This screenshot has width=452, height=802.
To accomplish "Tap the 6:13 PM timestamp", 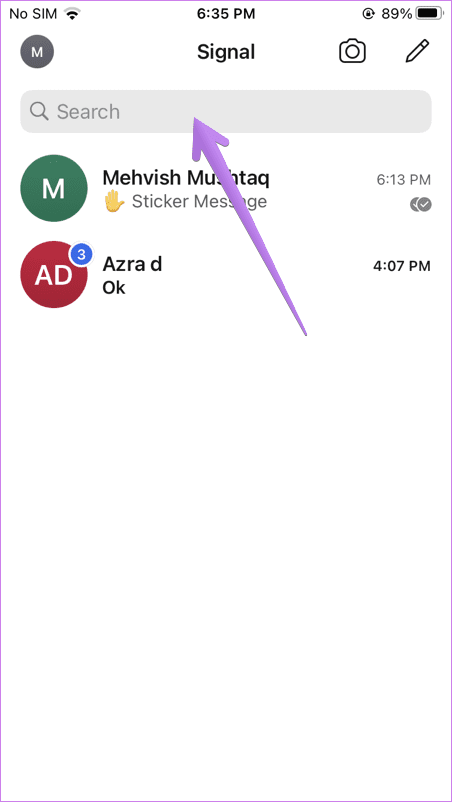I will click(404, 180).
